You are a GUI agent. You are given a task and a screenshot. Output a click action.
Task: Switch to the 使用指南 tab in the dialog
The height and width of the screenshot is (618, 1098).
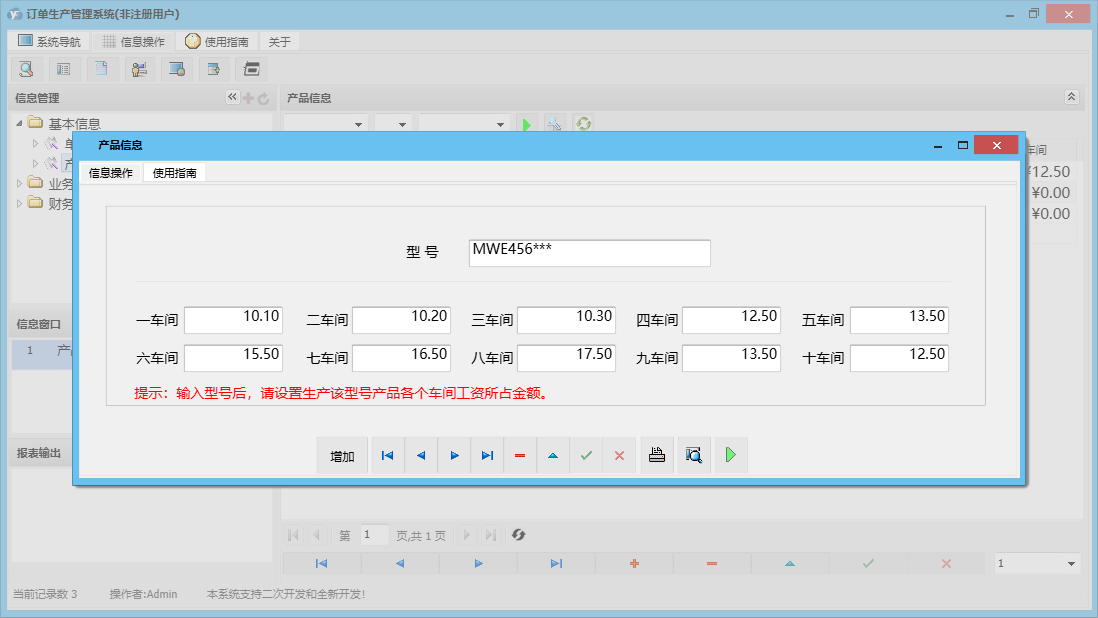175,171
